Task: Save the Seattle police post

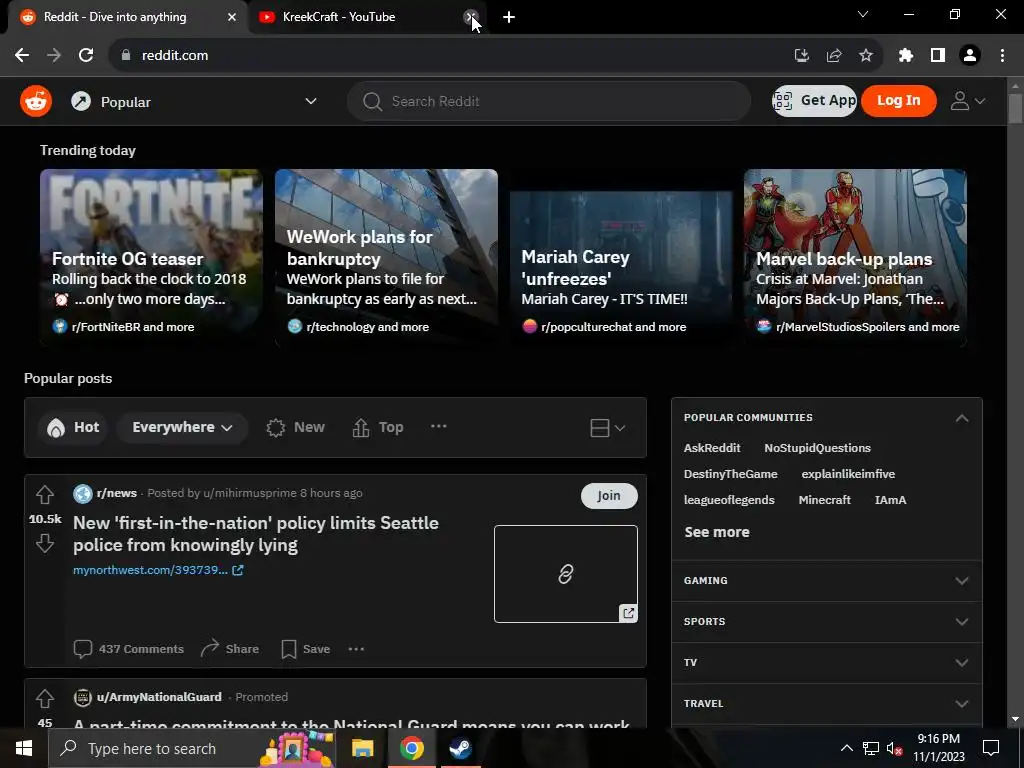Action: 306,648
